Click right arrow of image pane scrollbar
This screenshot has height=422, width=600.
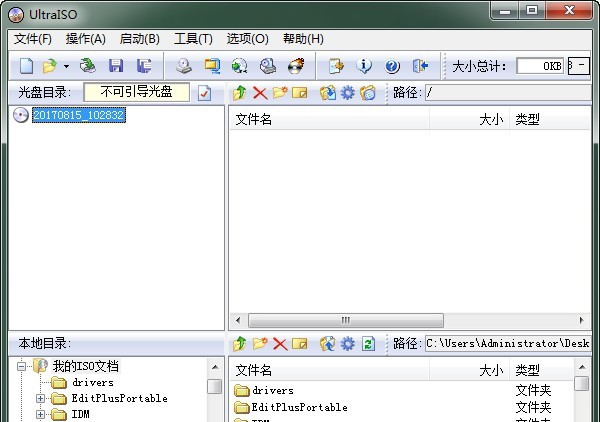click(582, 320)
